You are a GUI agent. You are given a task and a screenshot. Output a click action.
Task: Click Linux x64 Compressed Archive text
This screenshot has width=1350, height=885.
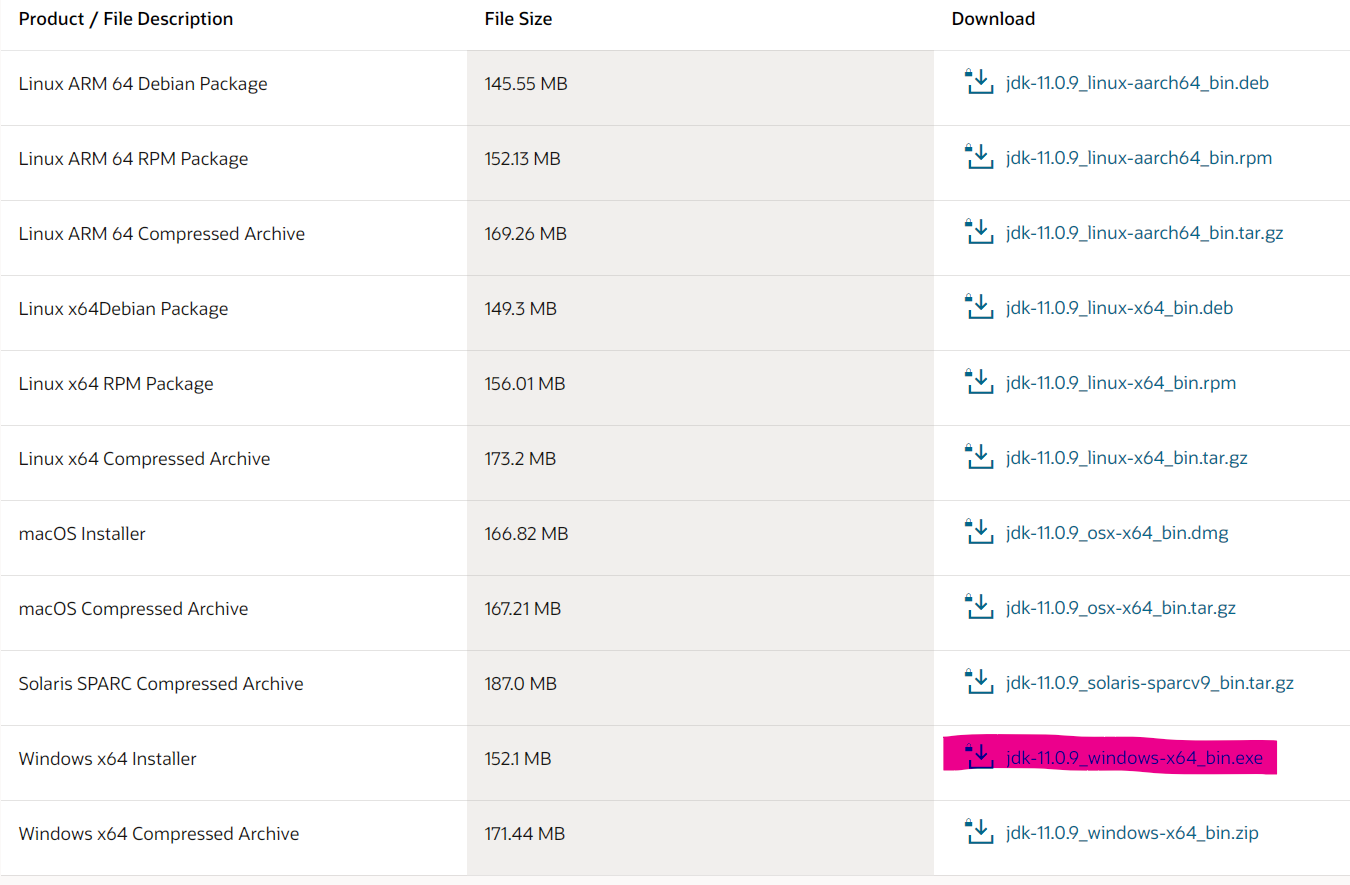point(144,459)
